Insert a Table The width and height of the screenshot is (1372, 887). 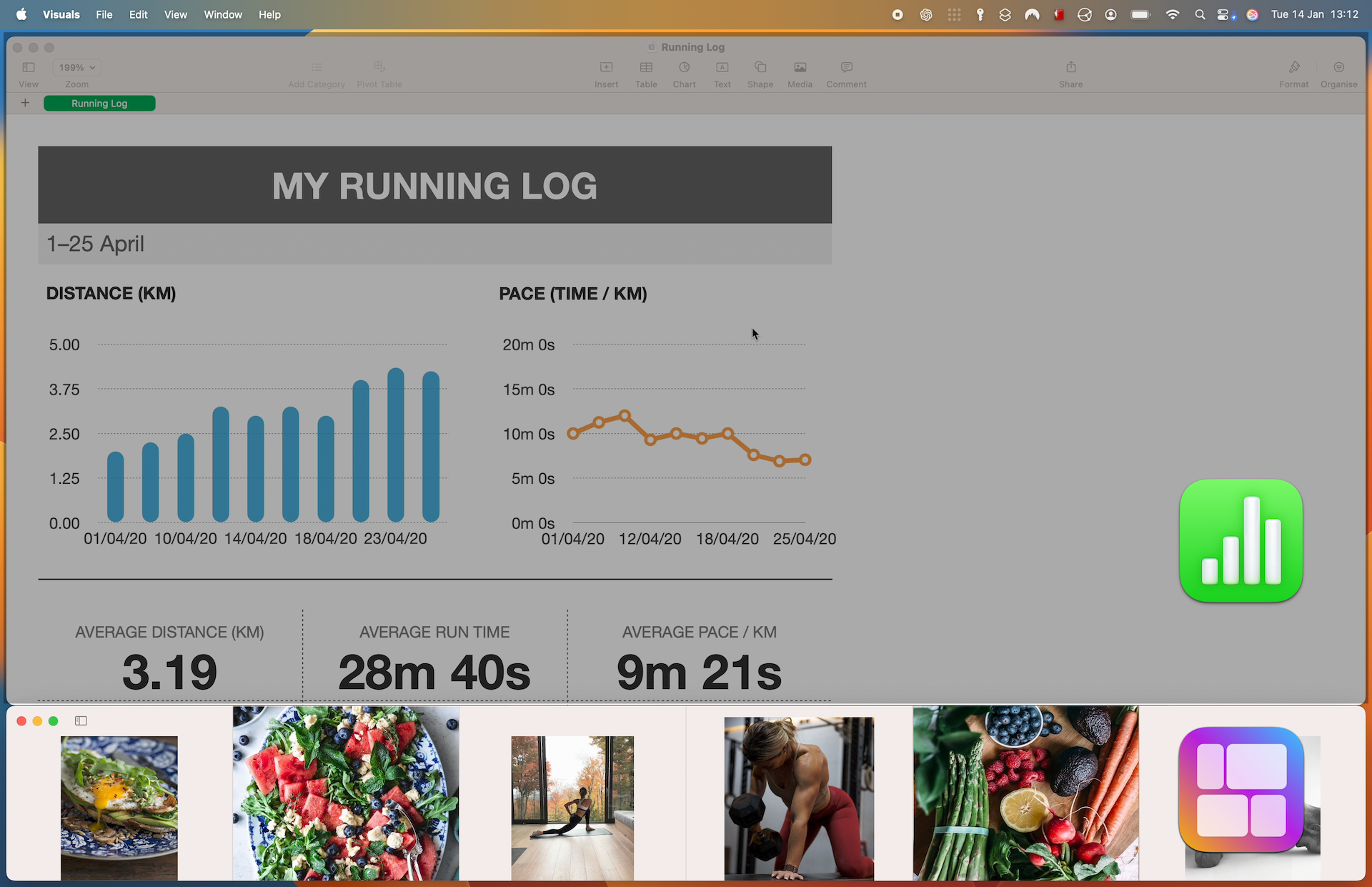pos(646,72)
